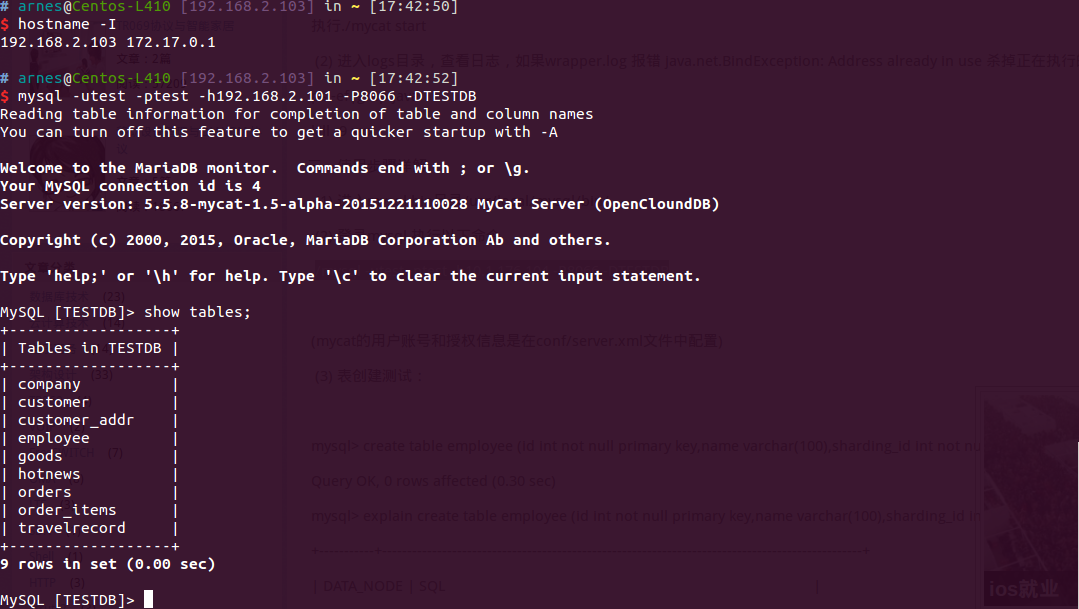Click the '192.168.2.103 172.17.0.1' output line
This screenshot has height=609, width=1079.
click(x=108, y=42)
